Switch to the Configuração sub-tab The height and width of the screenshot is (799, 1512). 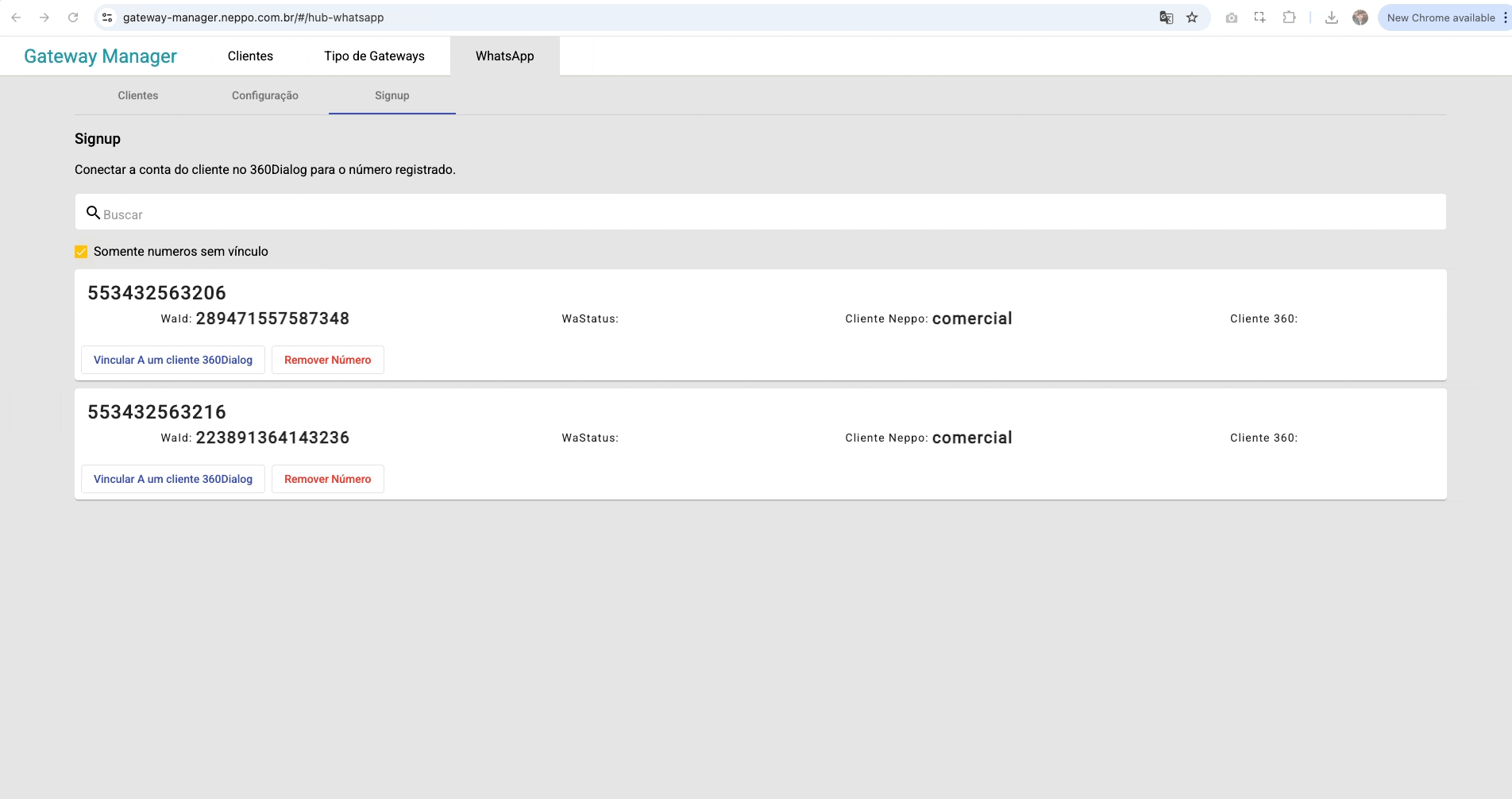click(x=265, y=95)
